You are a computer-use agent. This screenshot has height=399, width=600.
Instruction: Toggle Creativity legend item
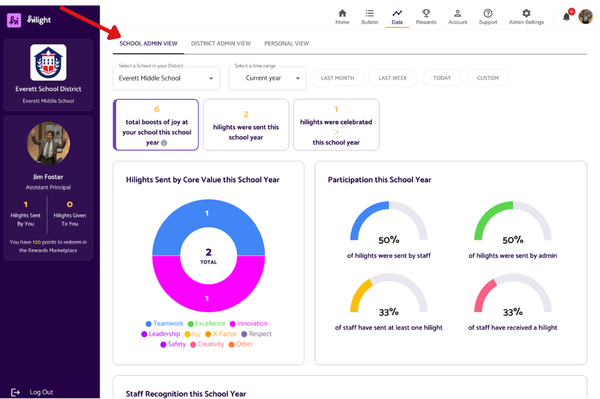[207, 344]
